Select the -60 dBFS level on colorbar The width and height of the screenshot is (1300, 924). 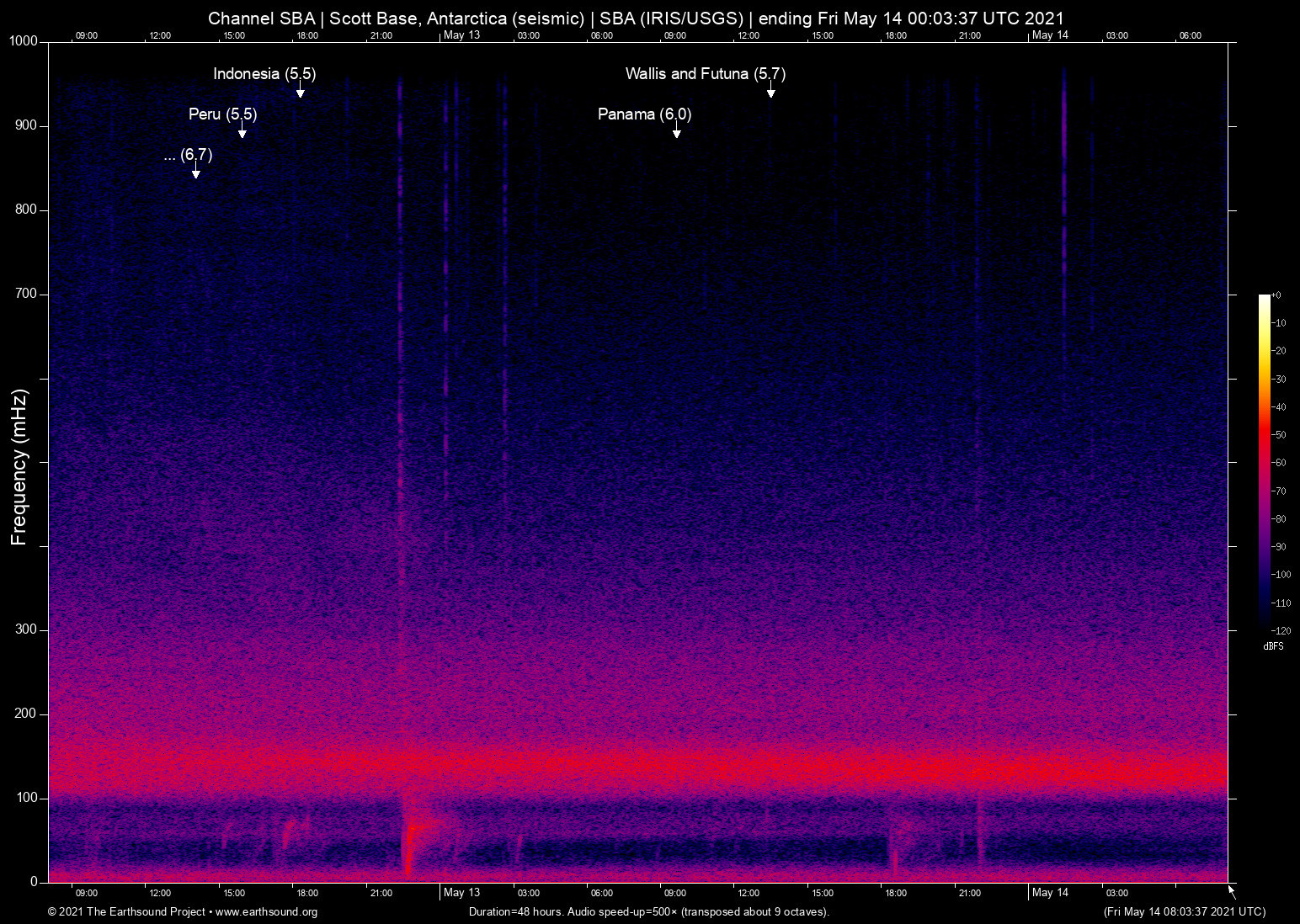(1279, 462)
